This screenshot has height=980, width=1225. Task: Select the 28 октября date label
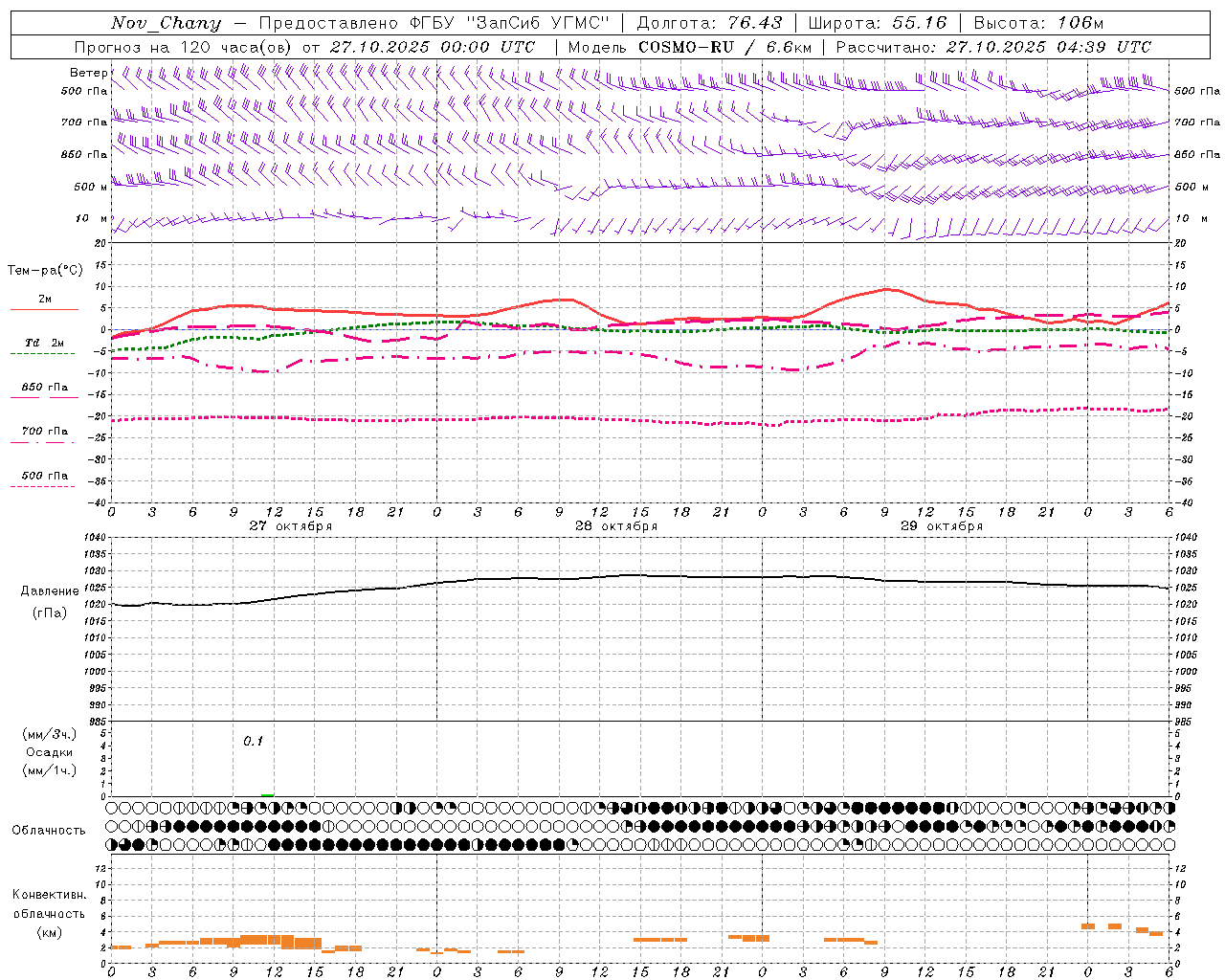(x=616, y=526)
